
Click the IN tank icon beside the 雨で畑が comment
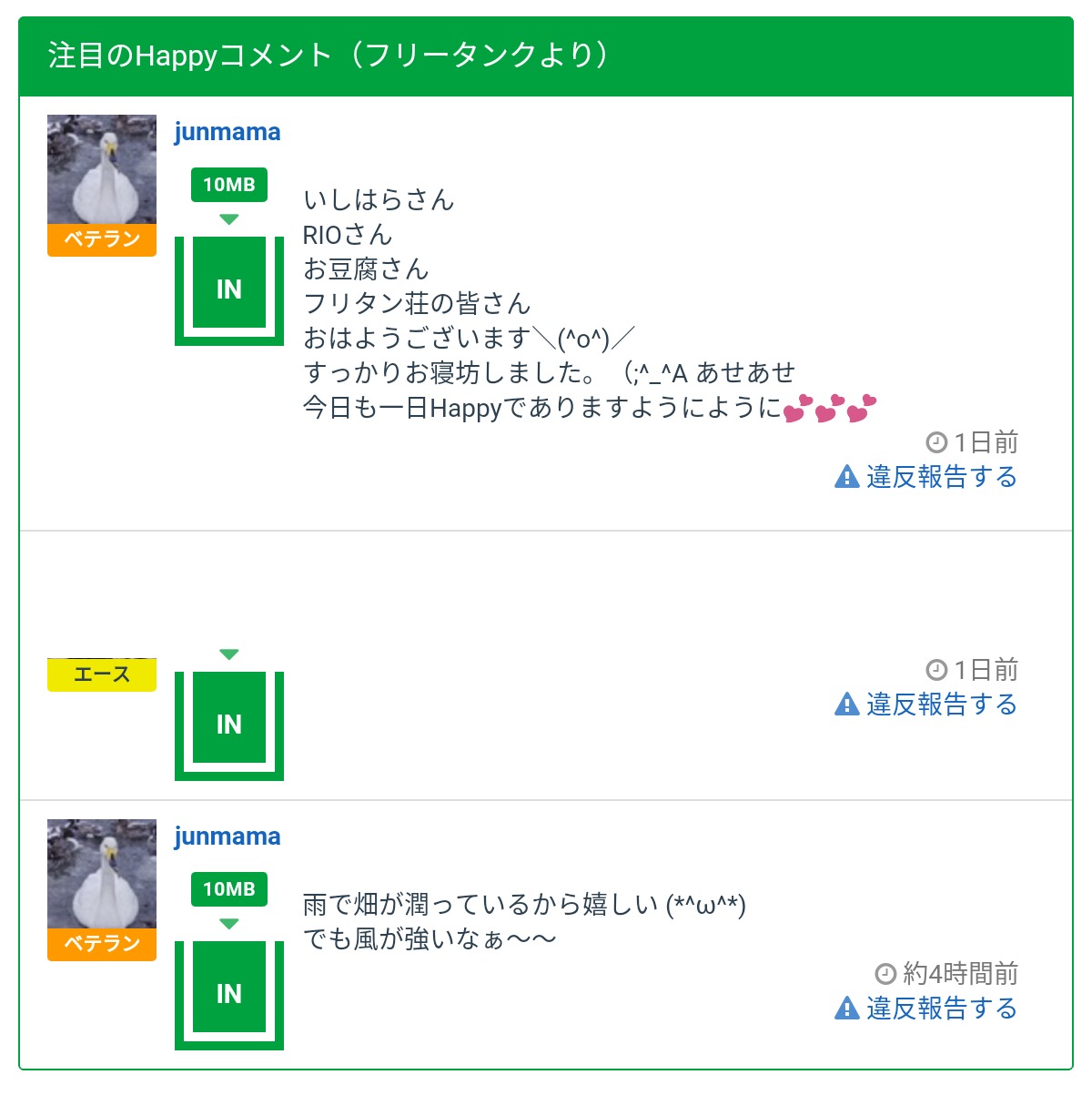click(x=229, y=993)
